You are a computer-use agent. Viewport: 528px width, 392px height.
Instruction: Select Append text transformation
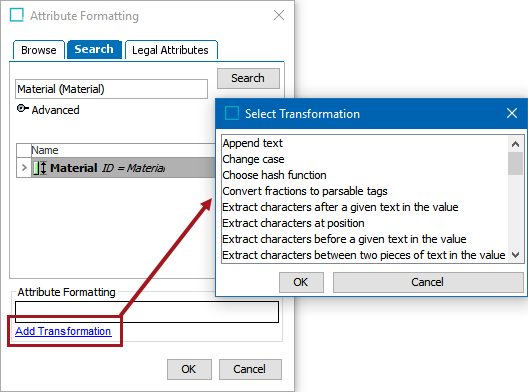click(x=253, y=143)
